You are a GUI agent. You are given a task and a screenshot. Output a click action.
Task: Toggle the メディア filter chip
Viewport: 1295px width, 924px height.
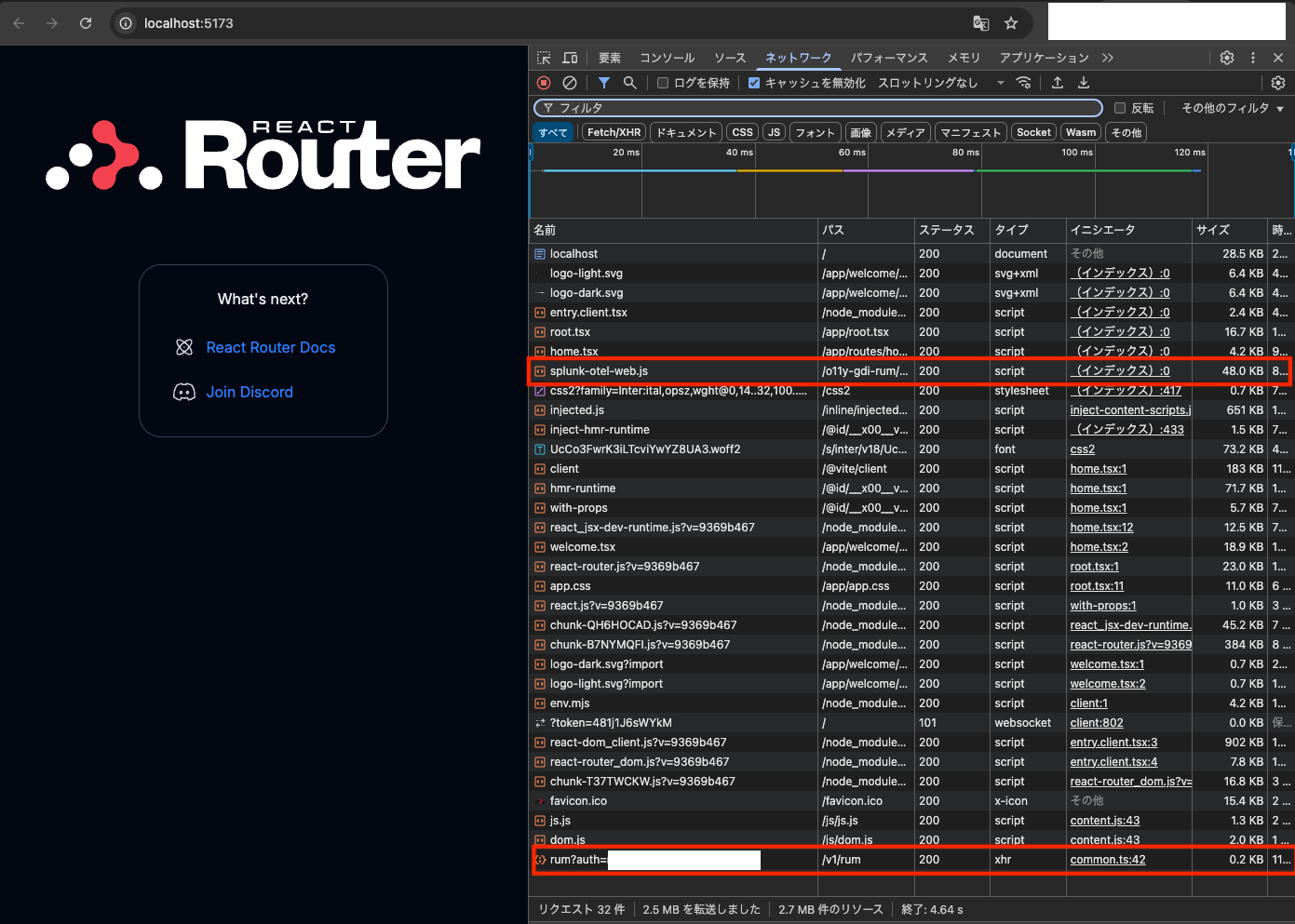(906, 132)
